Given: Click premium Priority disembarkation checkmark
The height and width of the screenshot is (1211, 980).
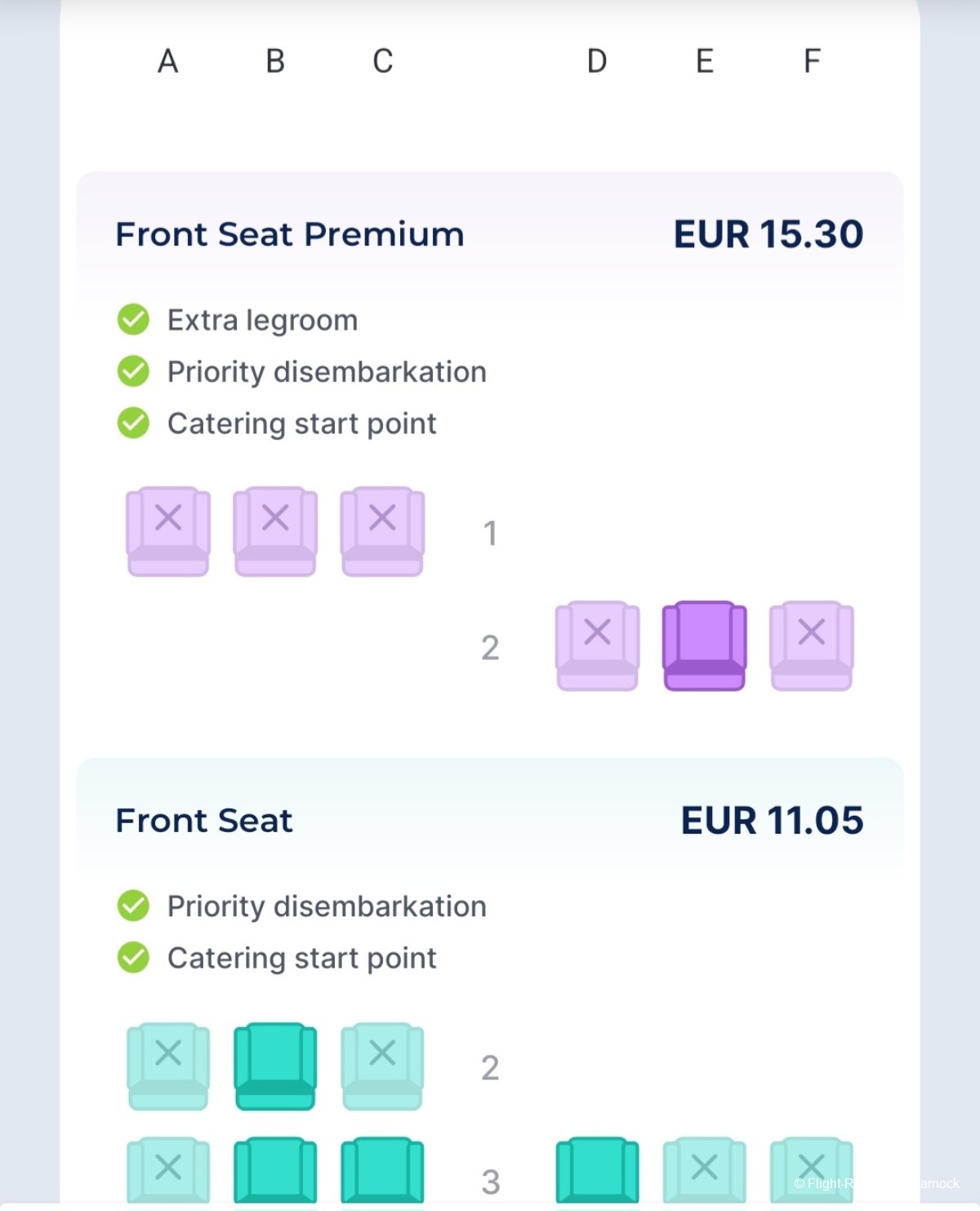Looking at the screenshot, I should [133, 372].
